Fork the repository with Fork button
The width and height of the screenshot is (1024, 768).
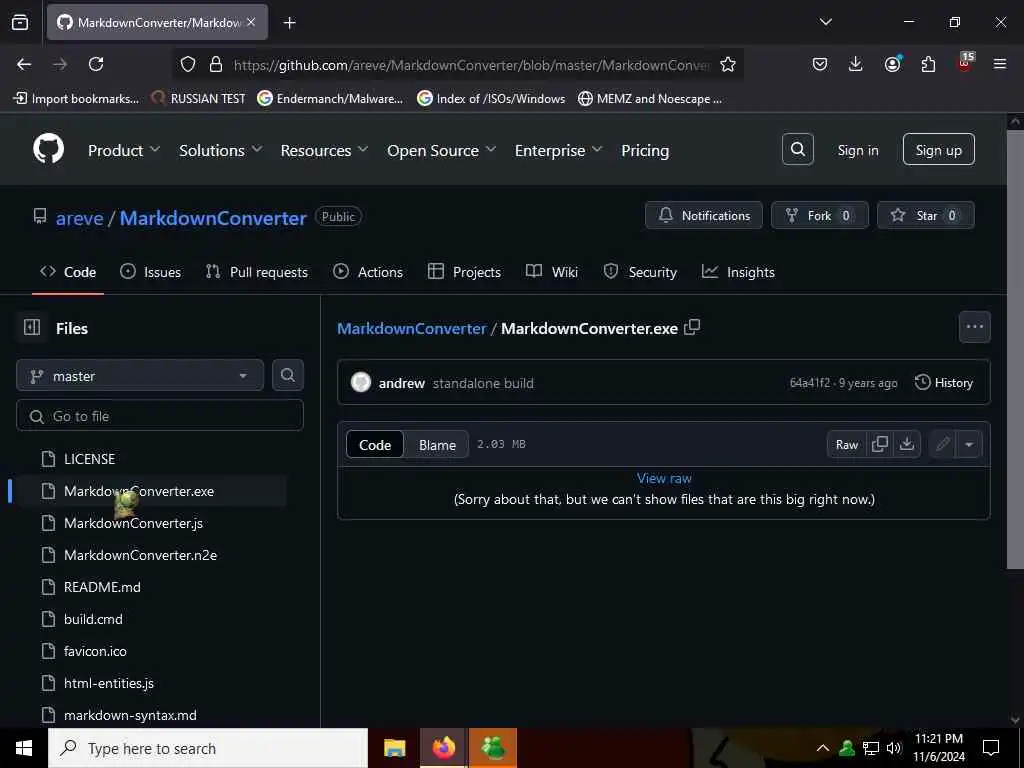[820, 215]
